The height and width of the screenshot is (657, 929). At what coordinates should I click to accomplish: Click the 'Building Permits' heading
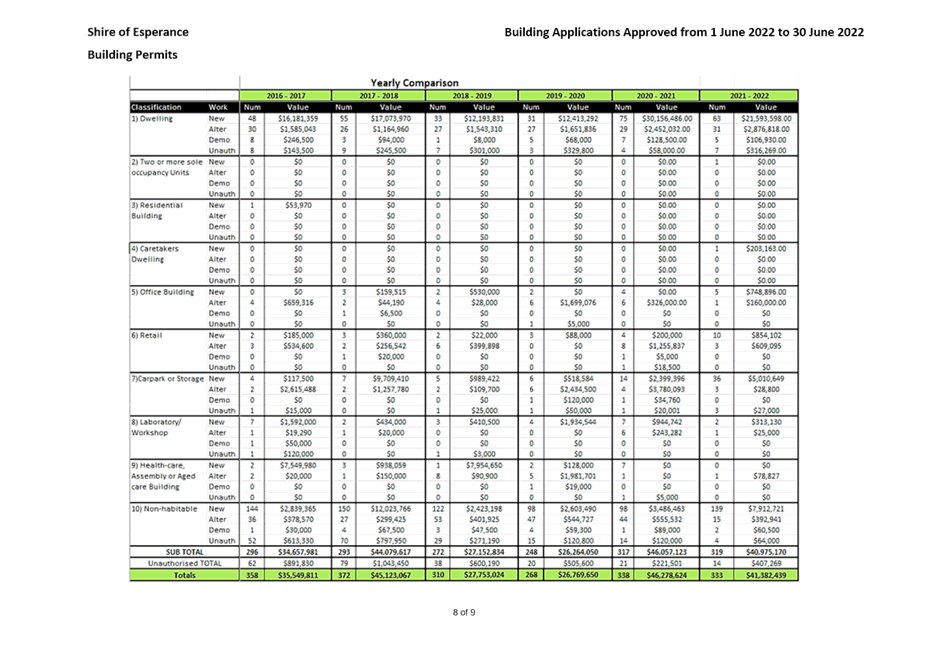point(132,54)
